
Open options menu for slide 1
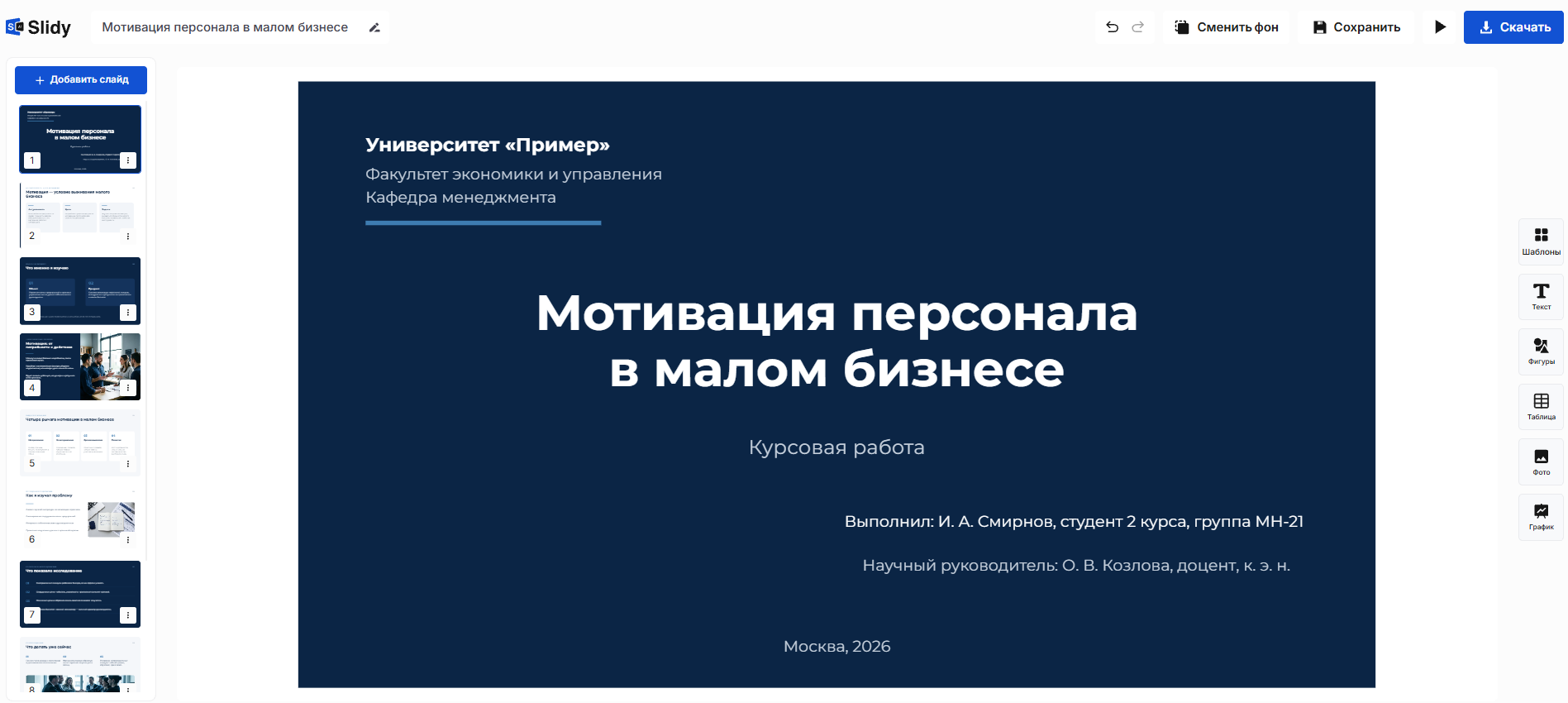coord(128,160)
